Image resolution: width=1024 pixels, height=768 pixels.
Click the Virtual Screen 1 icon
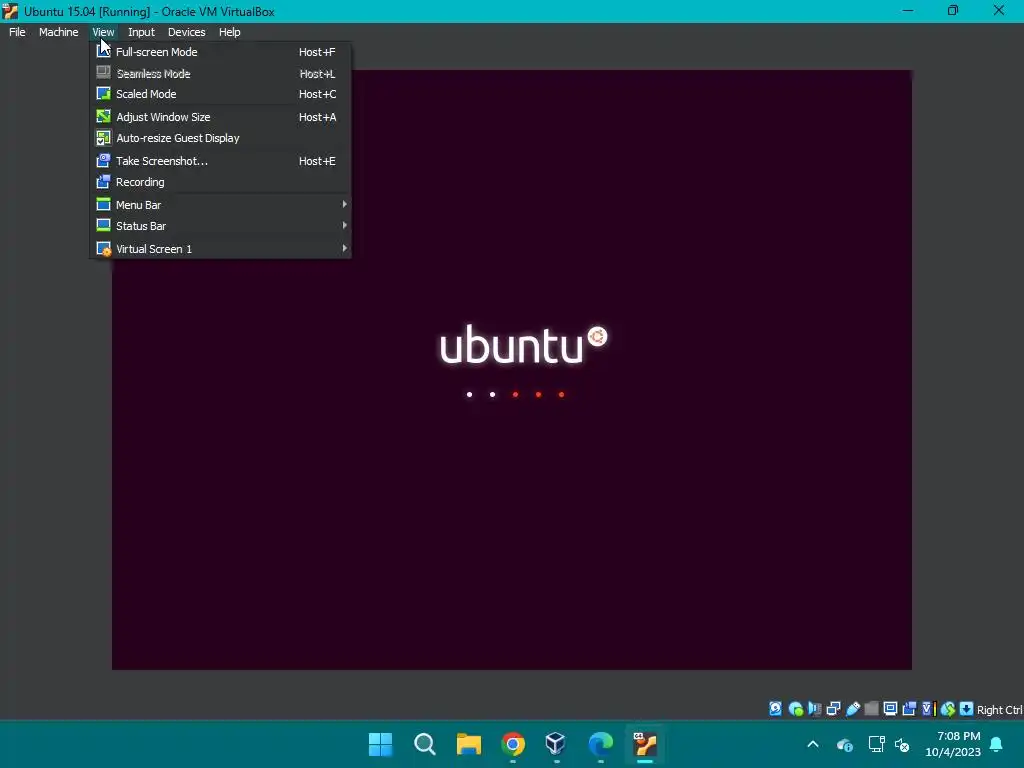pyautogui.click(x=103, y=249)
